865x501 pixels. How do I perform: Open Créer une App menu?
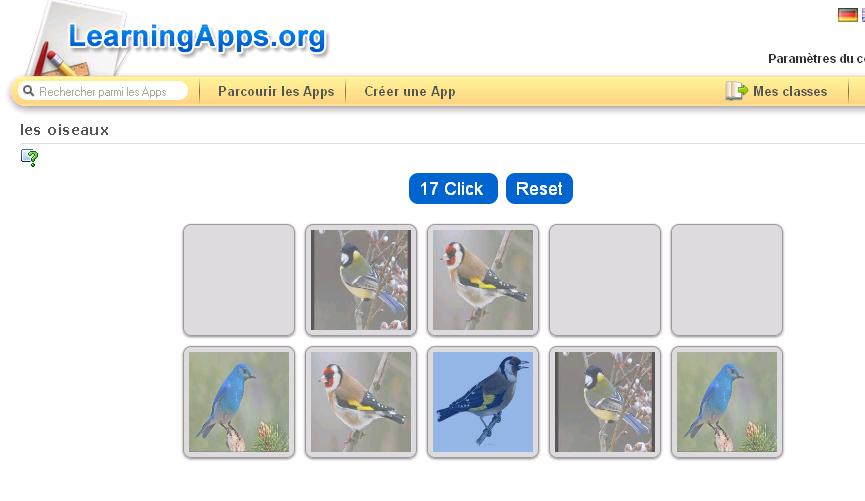tap(410, 92)
